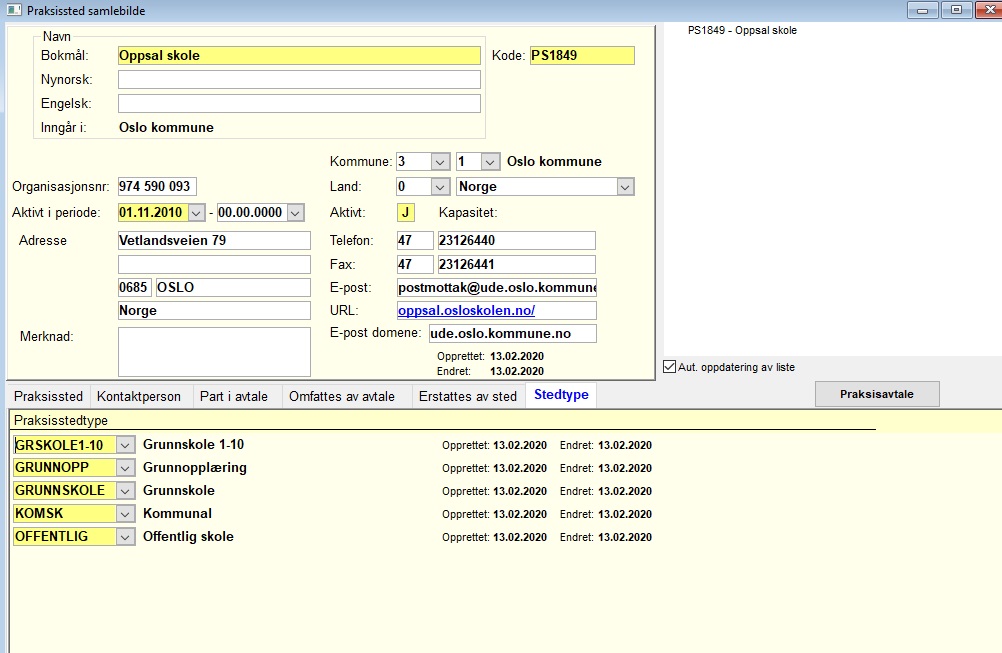Screen dimensions: 1002x653
Task: Select the Part i avtale tab
Action: pyautogui.click(x=234, y=396)
